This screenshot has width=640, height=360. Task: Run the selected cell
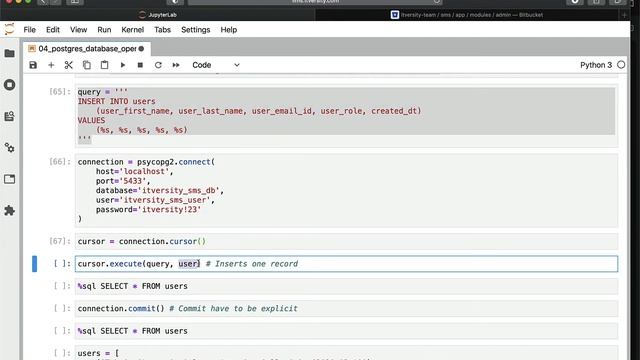tap(122, 65)
